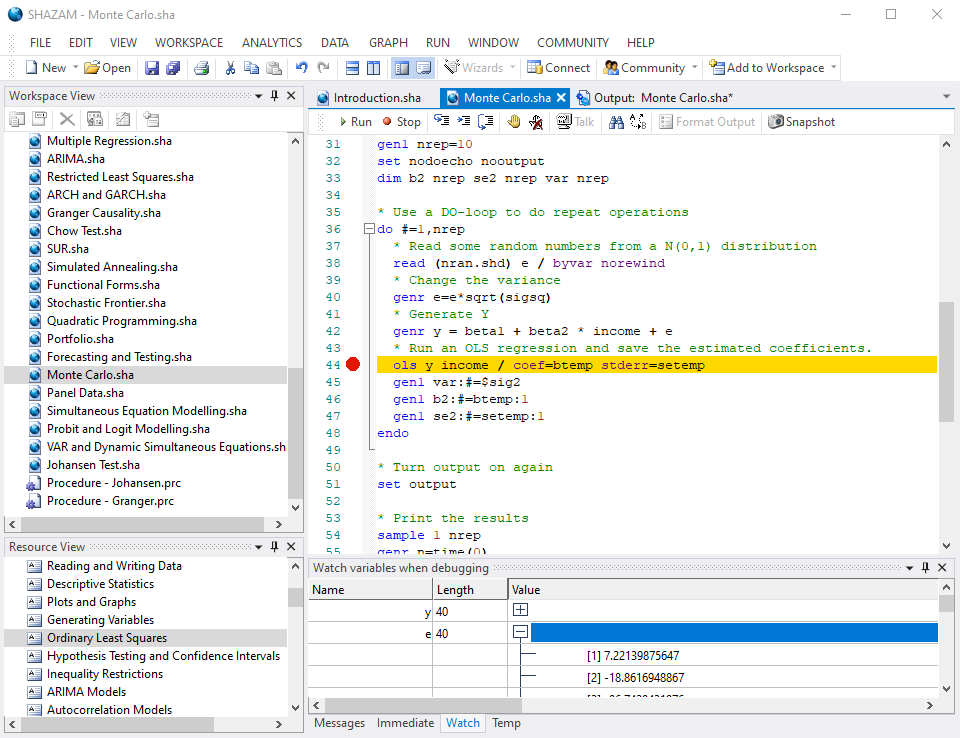Click the Undo arrow icon
The width and height of the screenshot is (960, 738).
pos(301,67)
